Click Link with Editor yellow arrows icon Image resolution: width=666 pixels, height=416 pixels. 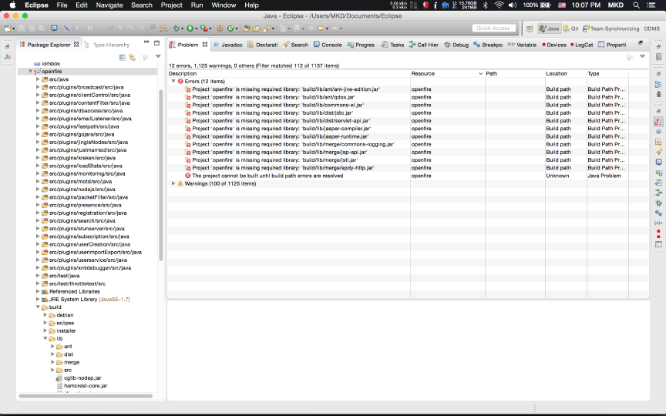pos(133,57)
